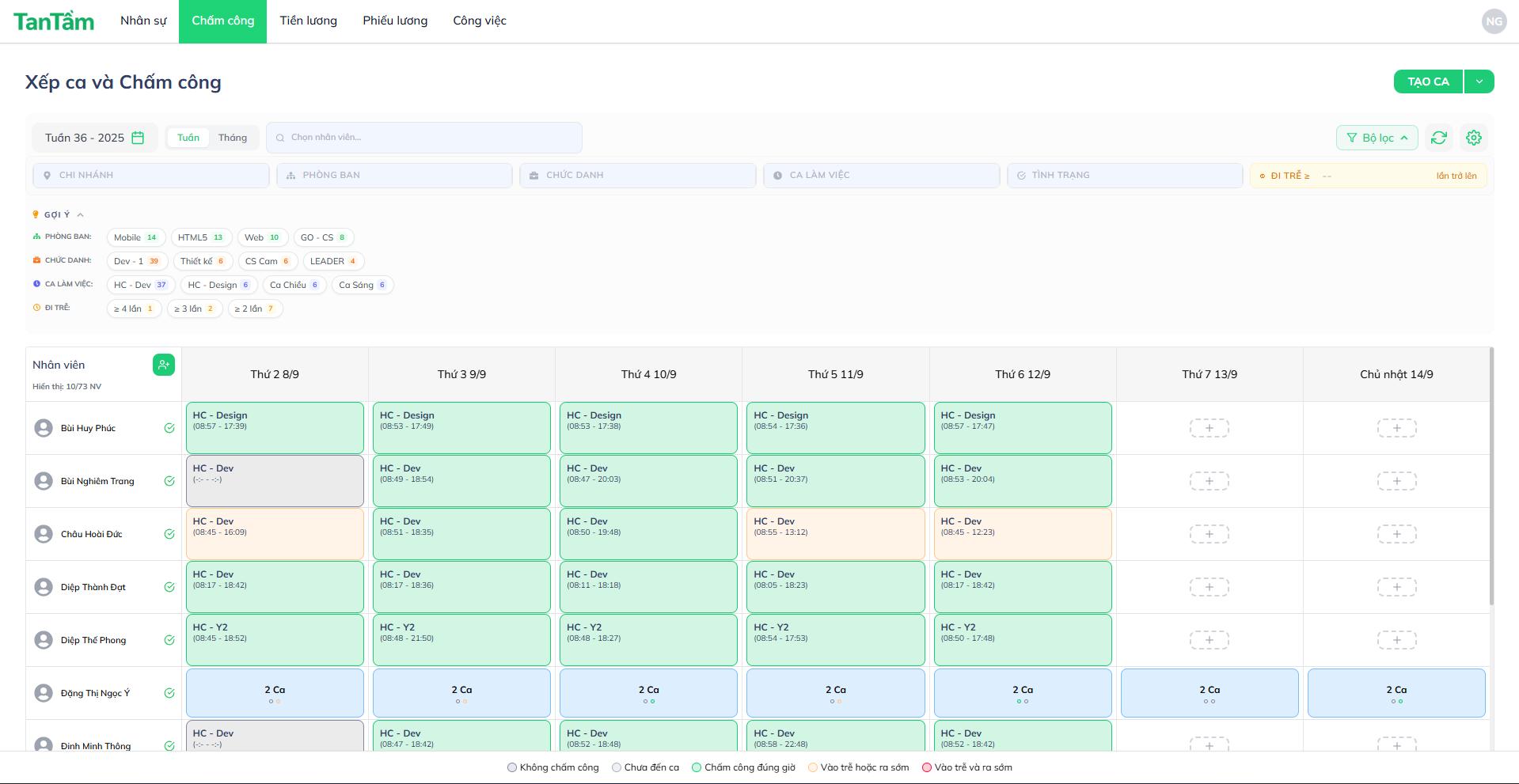
Task: Go to the Nhân sự tab
Action: 143,21
